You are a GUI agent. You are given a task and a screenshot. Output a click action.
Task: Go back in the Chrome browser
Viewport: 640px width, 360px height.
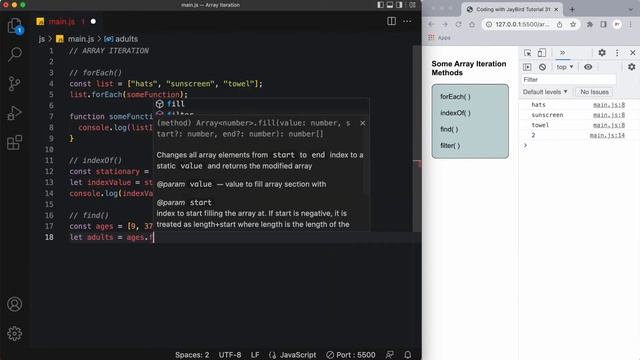tap(431, 24)
